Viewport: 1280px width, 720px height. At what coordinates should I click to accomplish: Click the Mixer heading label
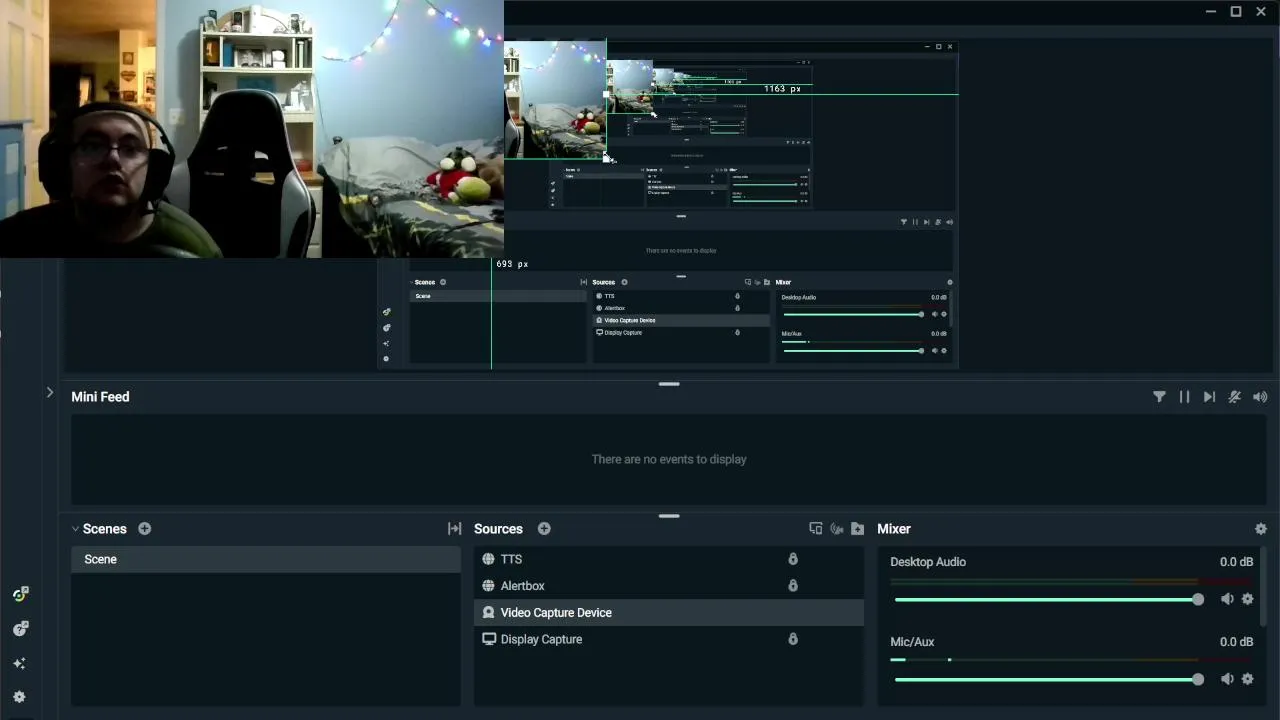894,529
